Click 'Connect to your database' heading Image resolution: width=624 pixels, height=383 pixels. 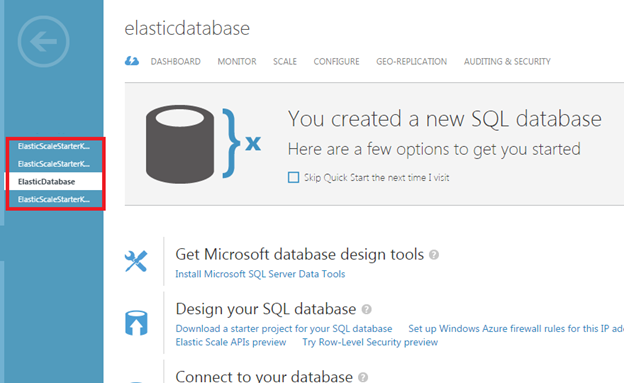(x=264, y=377)
